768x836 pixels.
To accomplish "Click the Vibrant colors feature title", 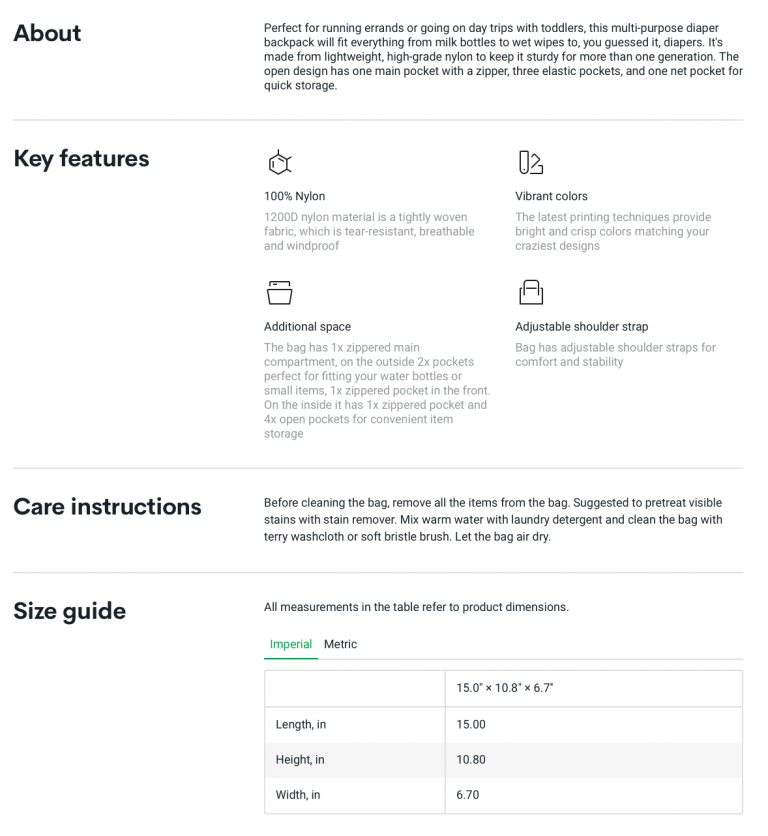I will [551, 196].
